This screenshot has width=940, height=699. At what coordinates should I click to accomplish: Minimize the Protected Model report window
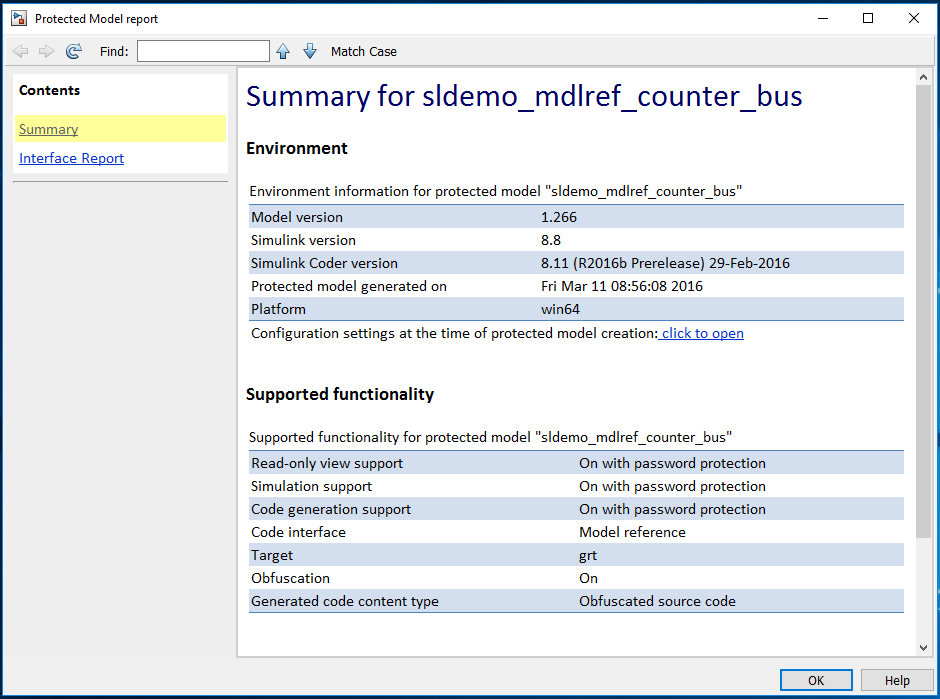coord(823,19)
